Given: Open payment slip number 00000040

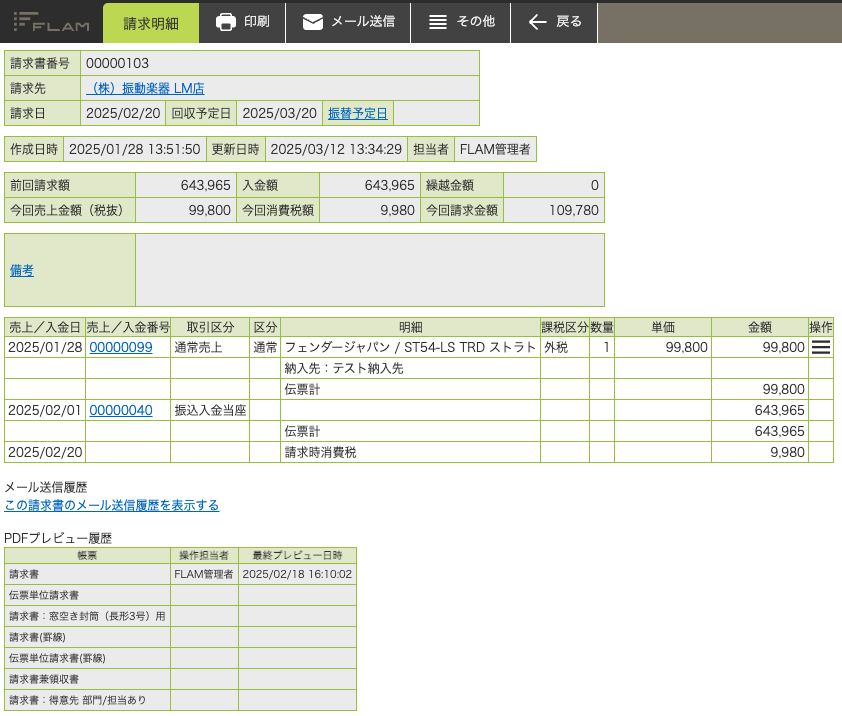Looking at the screenshot, I should pyautogui.click(x=121, y=410).
